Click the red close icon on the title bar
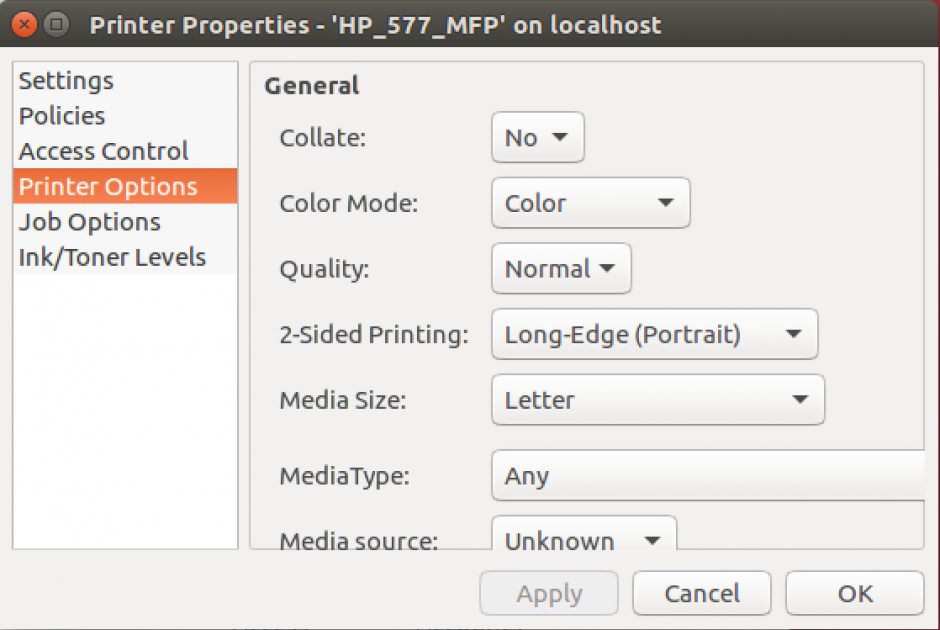 click(x=23, y=24)
